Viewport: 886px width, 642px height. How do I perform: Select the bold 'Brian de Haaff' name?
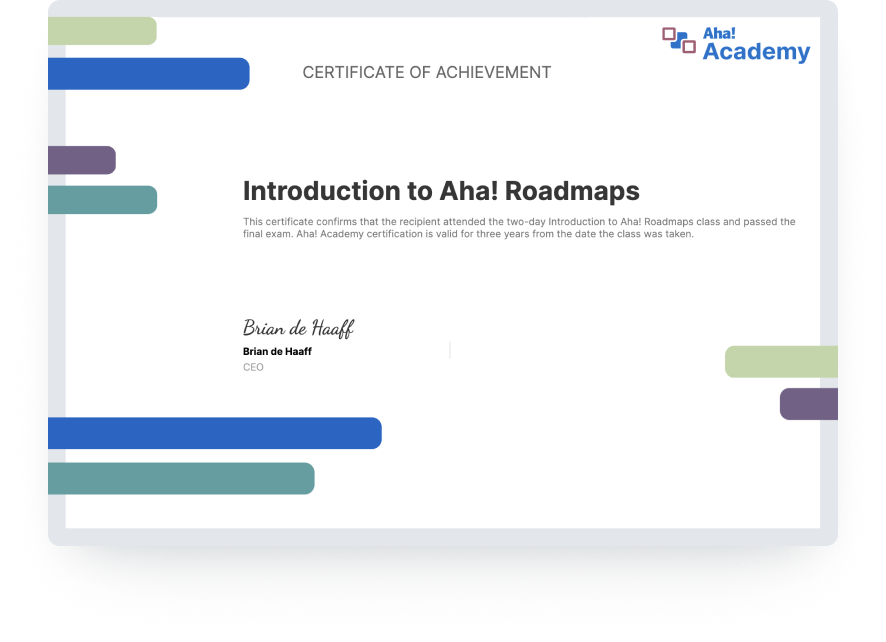pos(277,351)
